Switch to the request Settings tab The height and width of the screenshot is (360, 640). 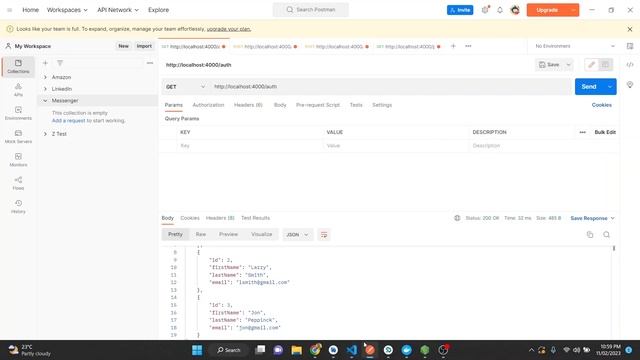[x=382, y=105]
